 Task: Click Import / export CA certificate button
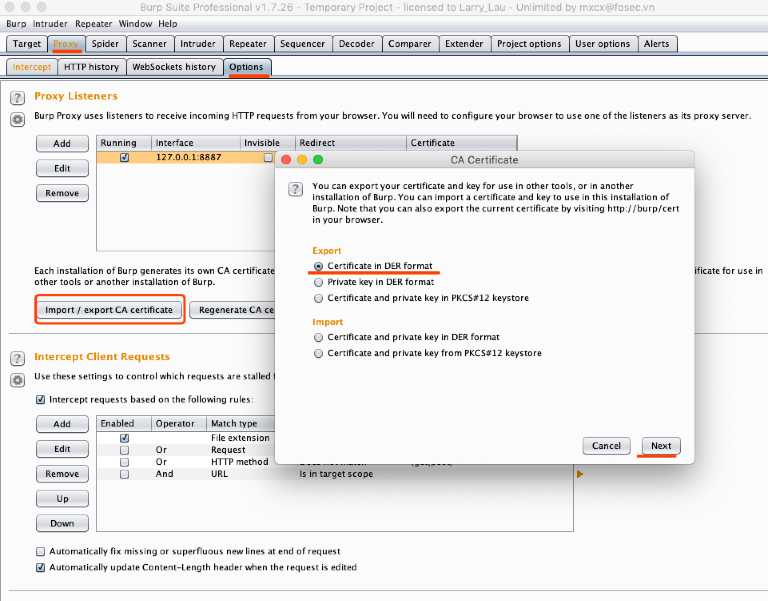point(109,310)
